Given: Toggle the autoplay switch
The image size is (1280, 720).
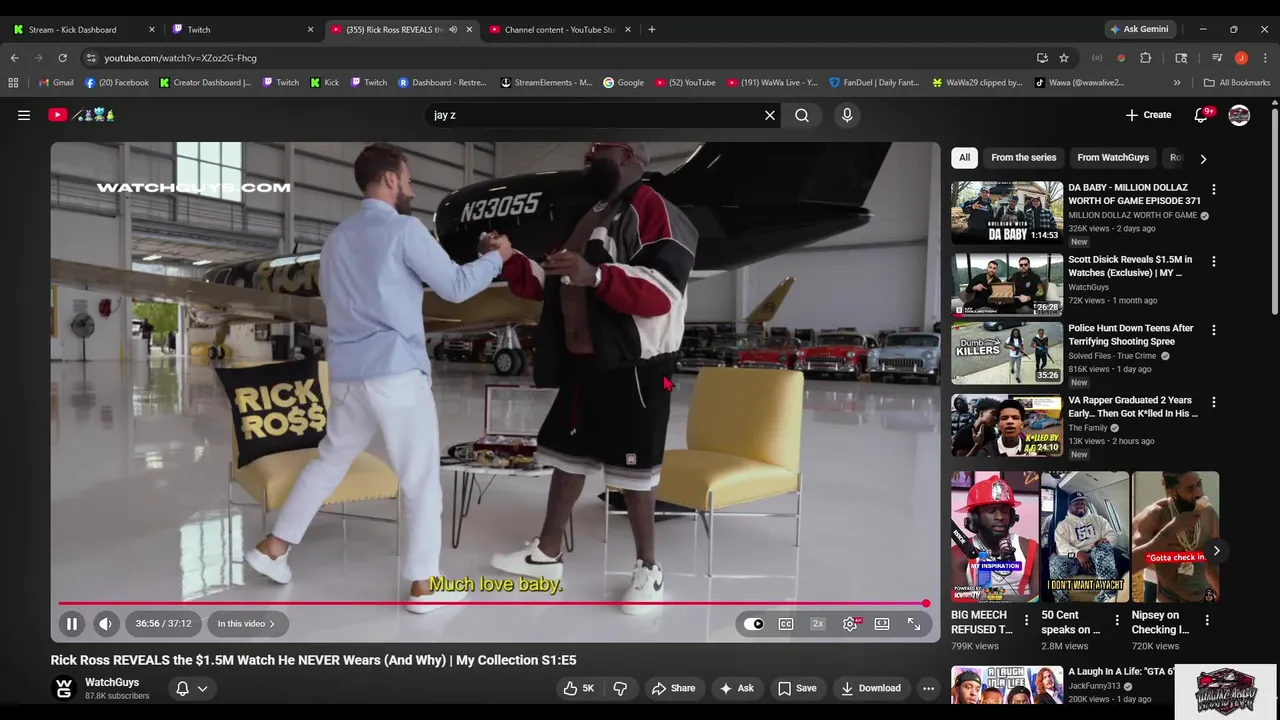Looking at the screenshot, I should 753,624.
